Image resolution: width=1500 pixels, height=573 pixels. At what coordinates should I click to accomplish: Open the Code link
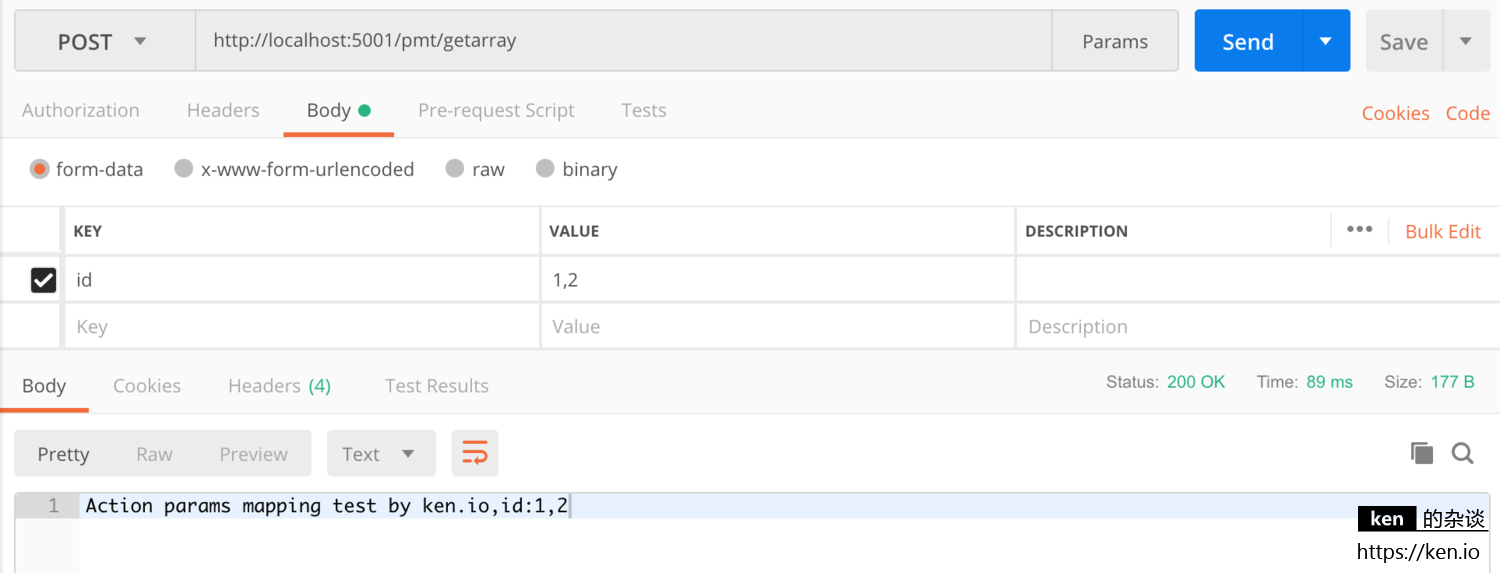[x=1468, y=113]
